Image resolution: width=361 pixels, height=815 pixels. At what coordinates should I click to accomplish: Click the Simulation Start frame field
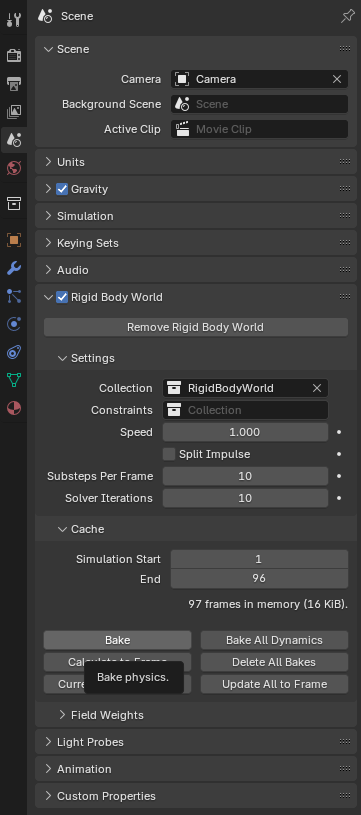259,559
